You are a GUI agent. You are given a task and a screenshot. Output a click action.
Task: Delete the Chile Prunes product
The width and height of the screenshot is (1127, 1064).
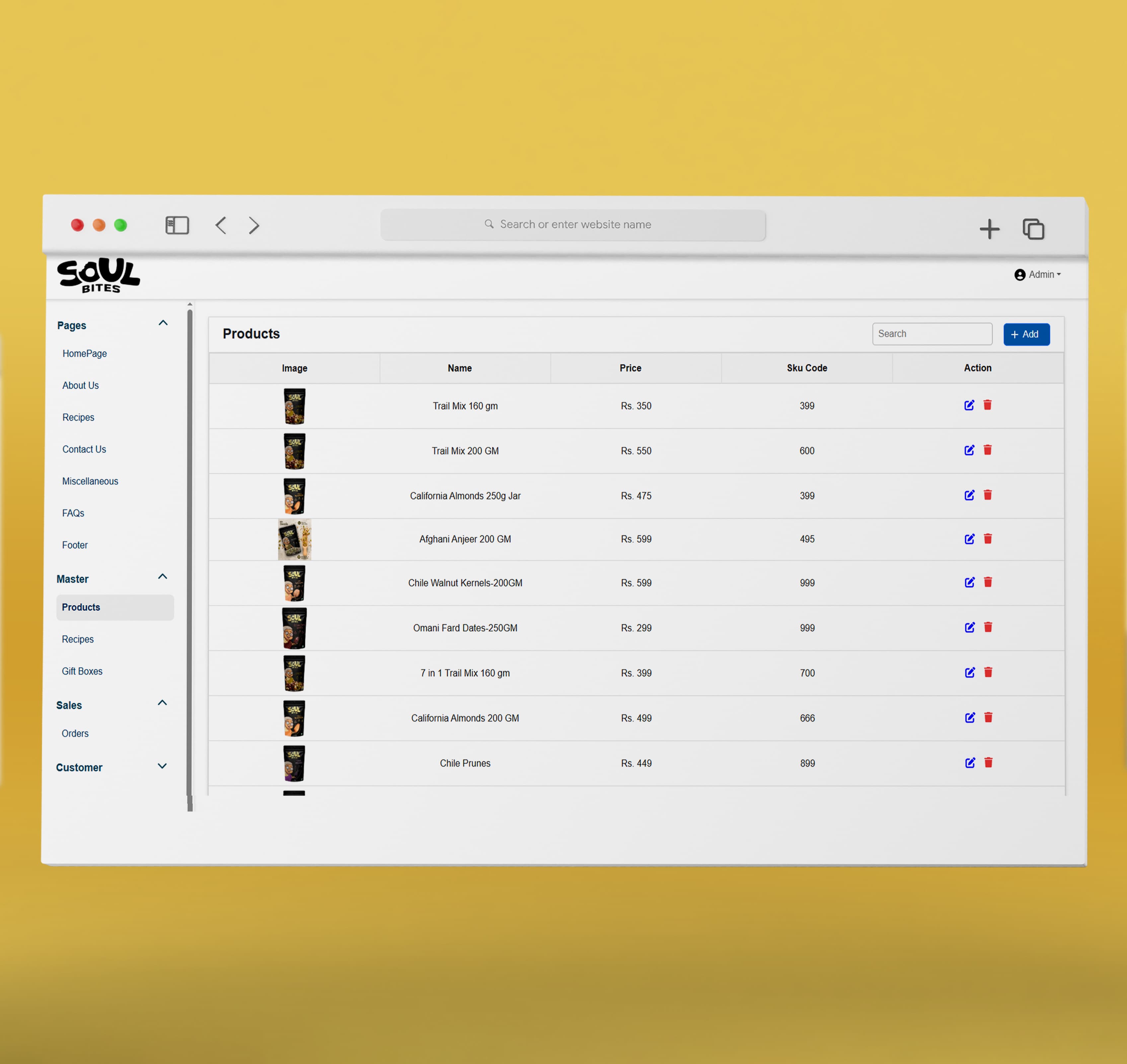pyautogui.click(x=988, y=763)
